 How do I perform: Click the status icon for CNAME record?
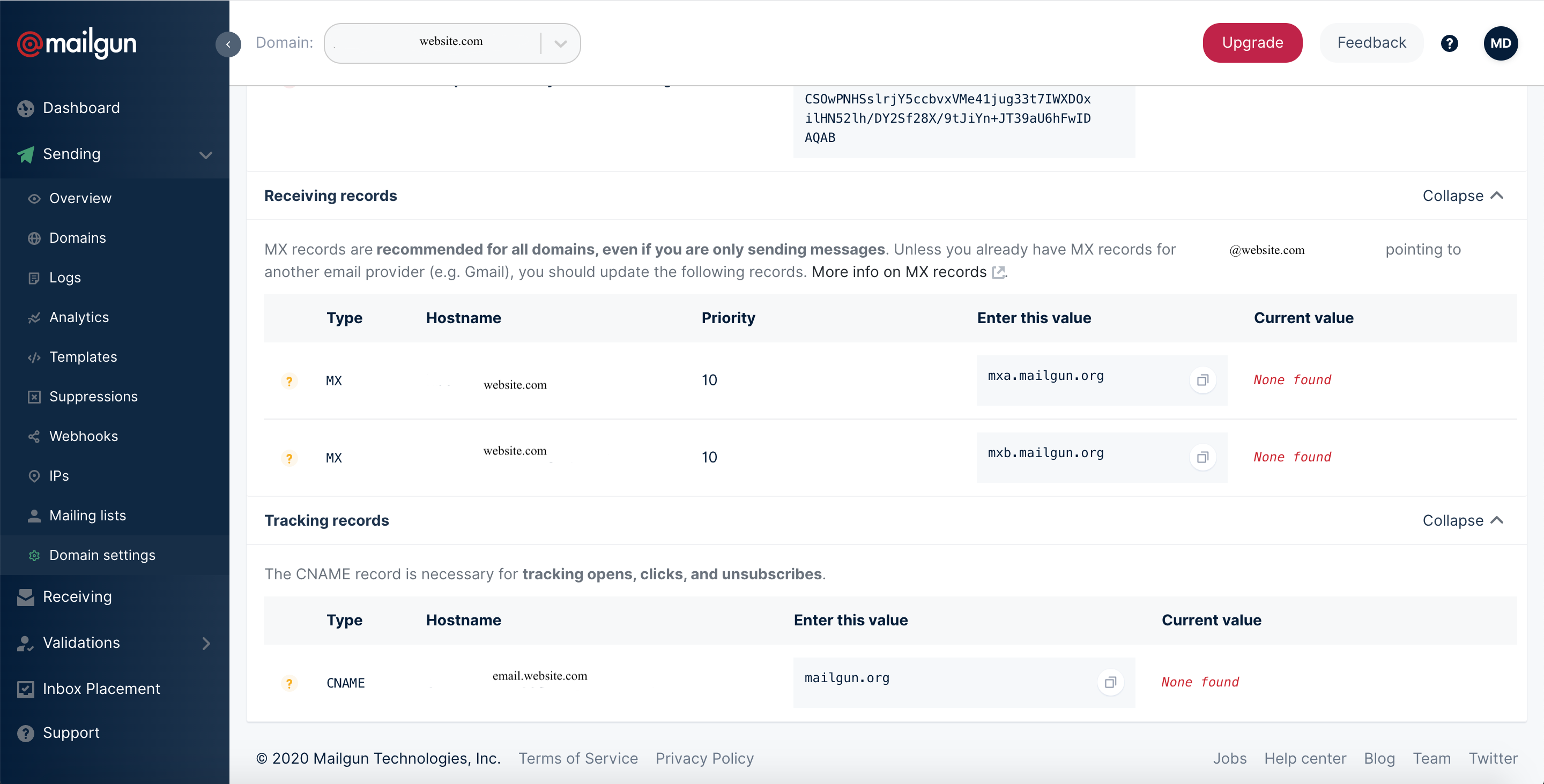click(289, 683)
